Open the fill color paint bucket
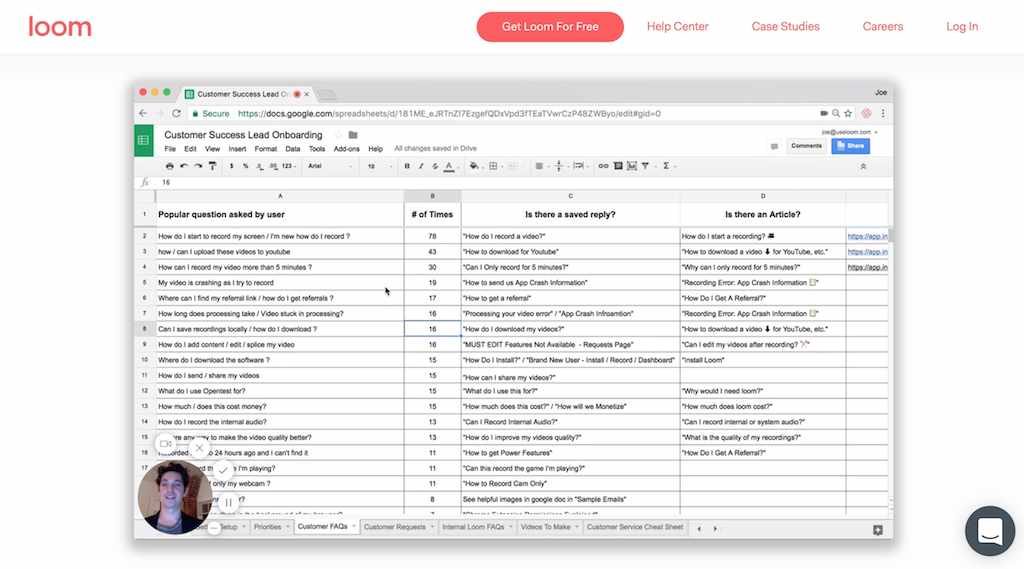The width and height of the screenshot is (1024, 569). pos(474,166)
